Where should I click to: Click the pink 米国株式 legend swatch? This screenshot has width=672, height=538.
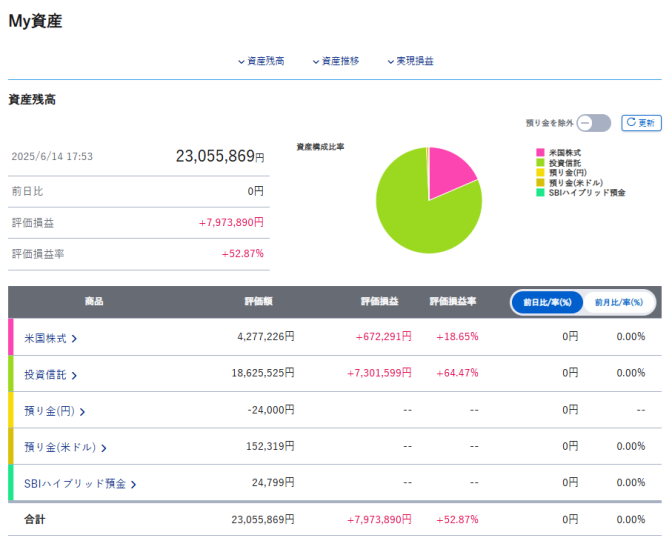click(x=540, y=153)
